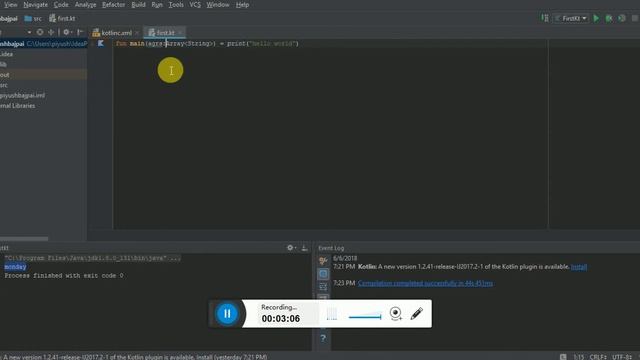Click the src folder breadcrumb
Viewport: 640px width, 360px height.
click(x=33, y=18)
